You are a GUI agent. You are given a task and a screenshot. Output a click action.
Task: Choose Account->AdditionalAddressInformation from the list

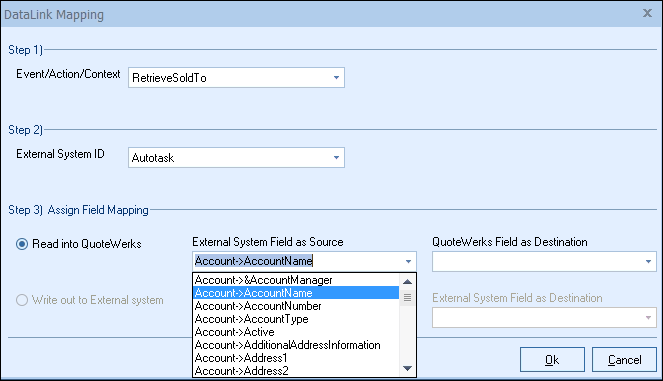tap(296, 345)
